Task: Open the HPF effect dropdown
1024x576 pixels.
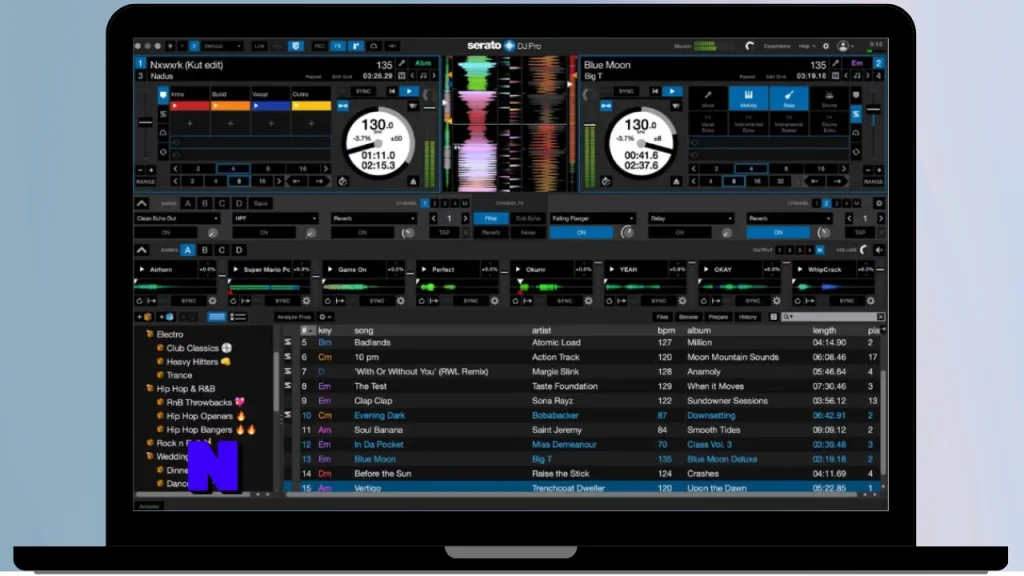Action: (275, 219)
